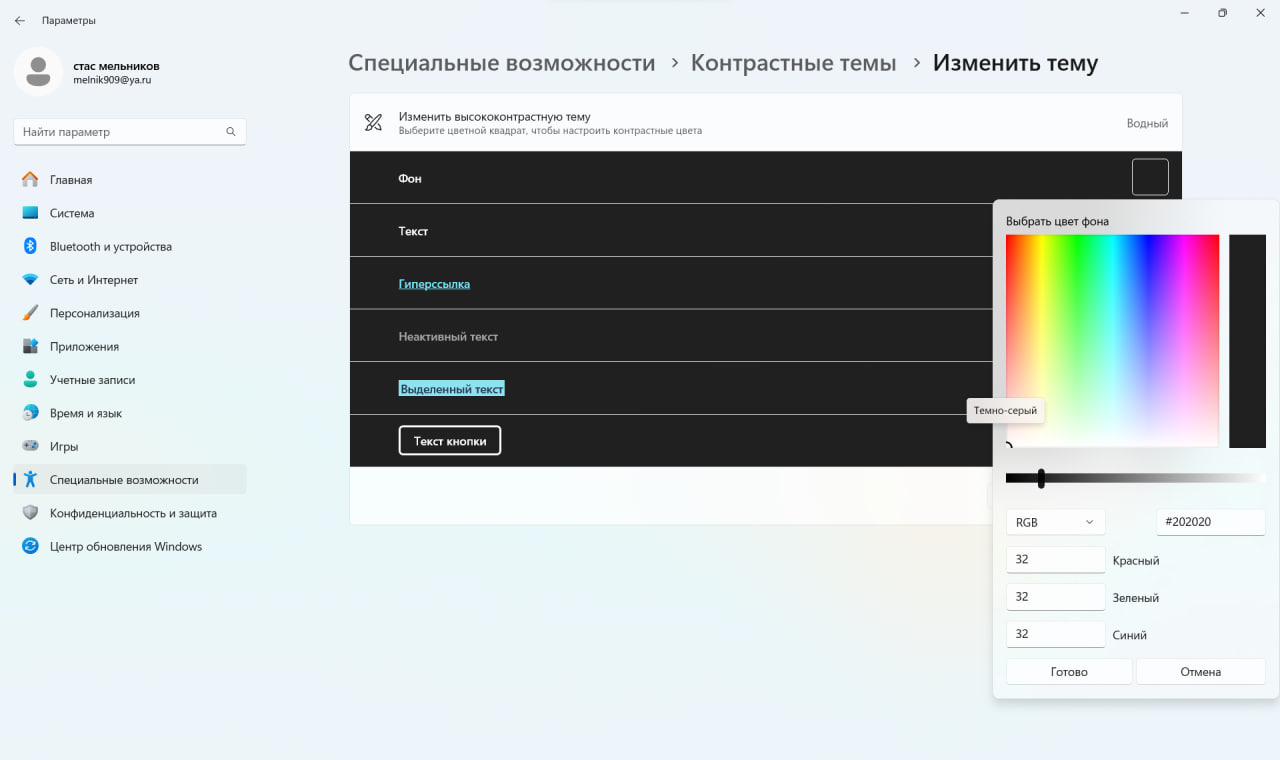This screenshot has height=760, width=1280.
Task: Click the dark color preview bar
Action: pos(1247,341)
